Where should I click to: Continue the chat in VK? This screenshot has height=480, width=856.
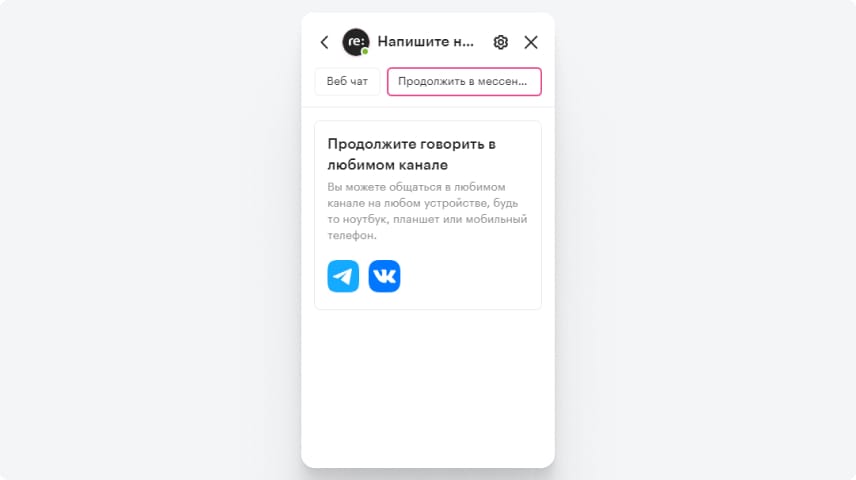tap(384, 276)
